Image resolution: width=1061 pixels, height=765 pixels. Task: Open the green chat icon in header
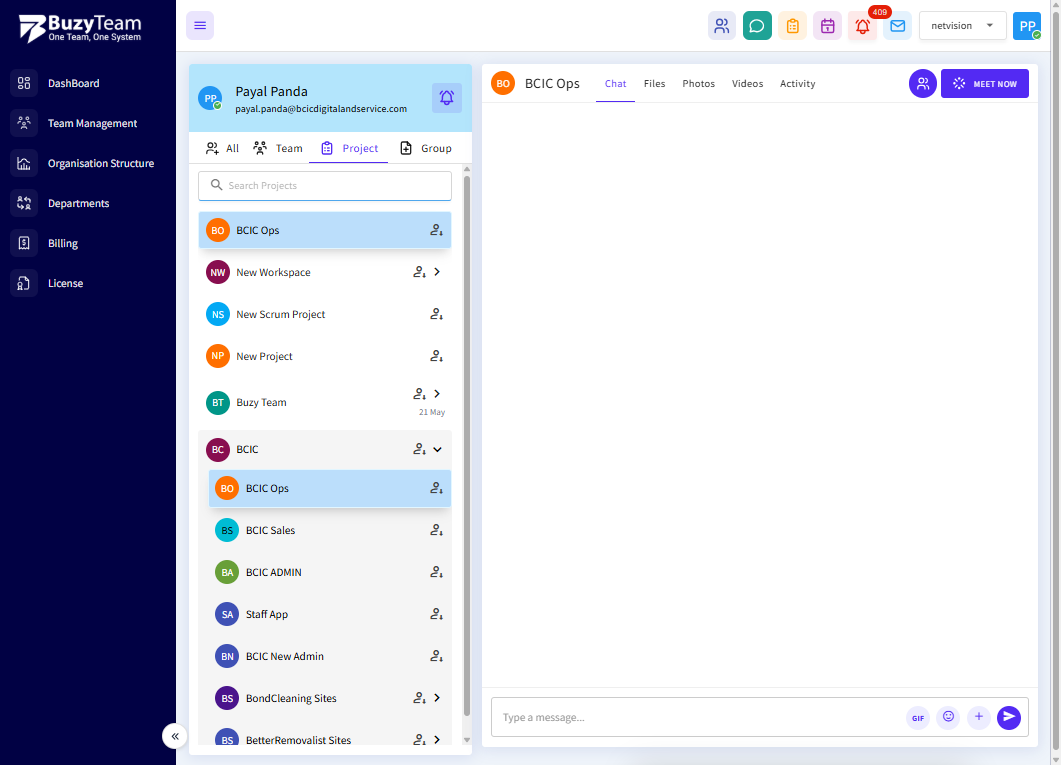[757, 26]
